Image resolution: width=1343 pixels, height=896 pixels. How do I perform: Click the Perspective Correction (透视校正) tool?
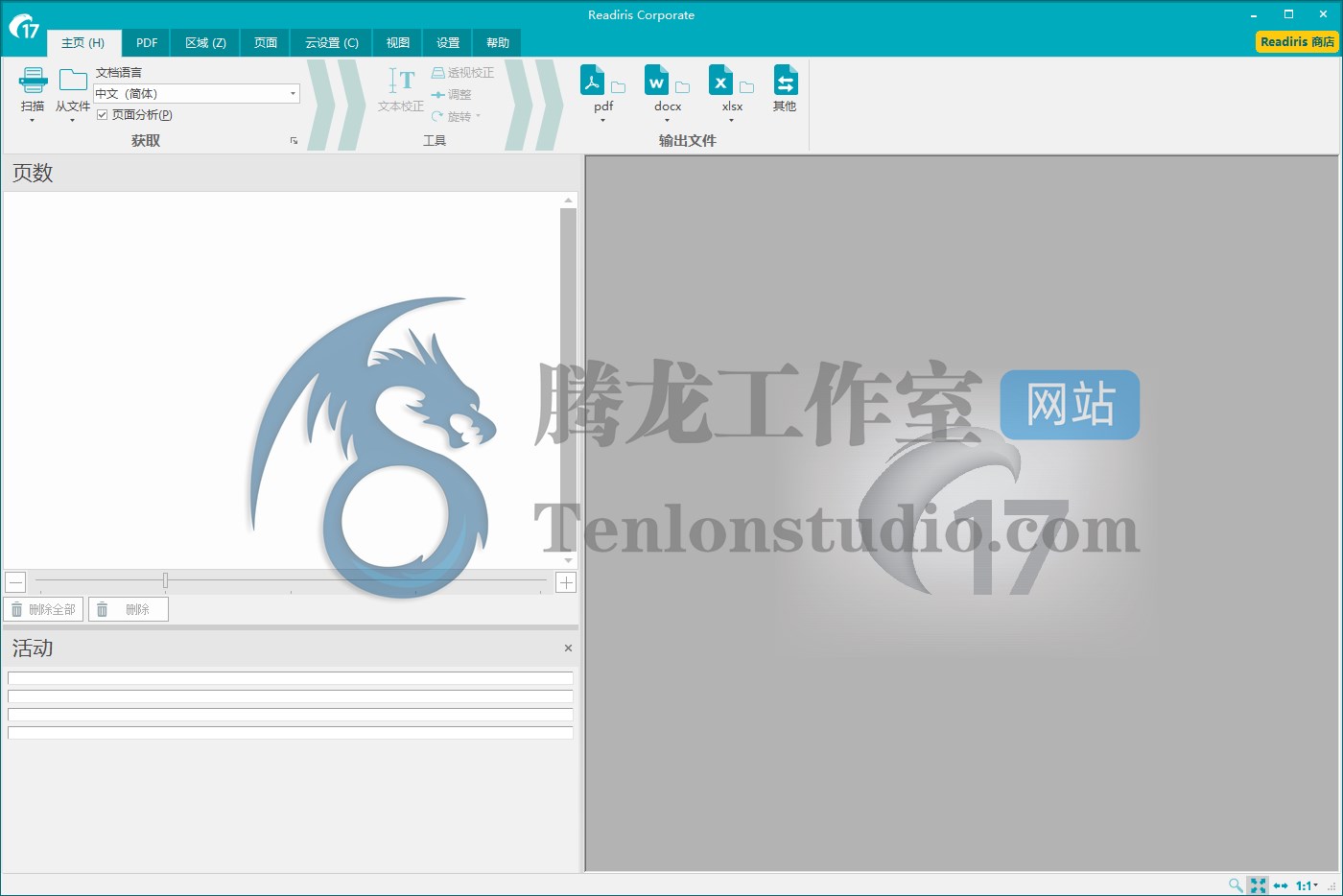click(x=462, y=73)
